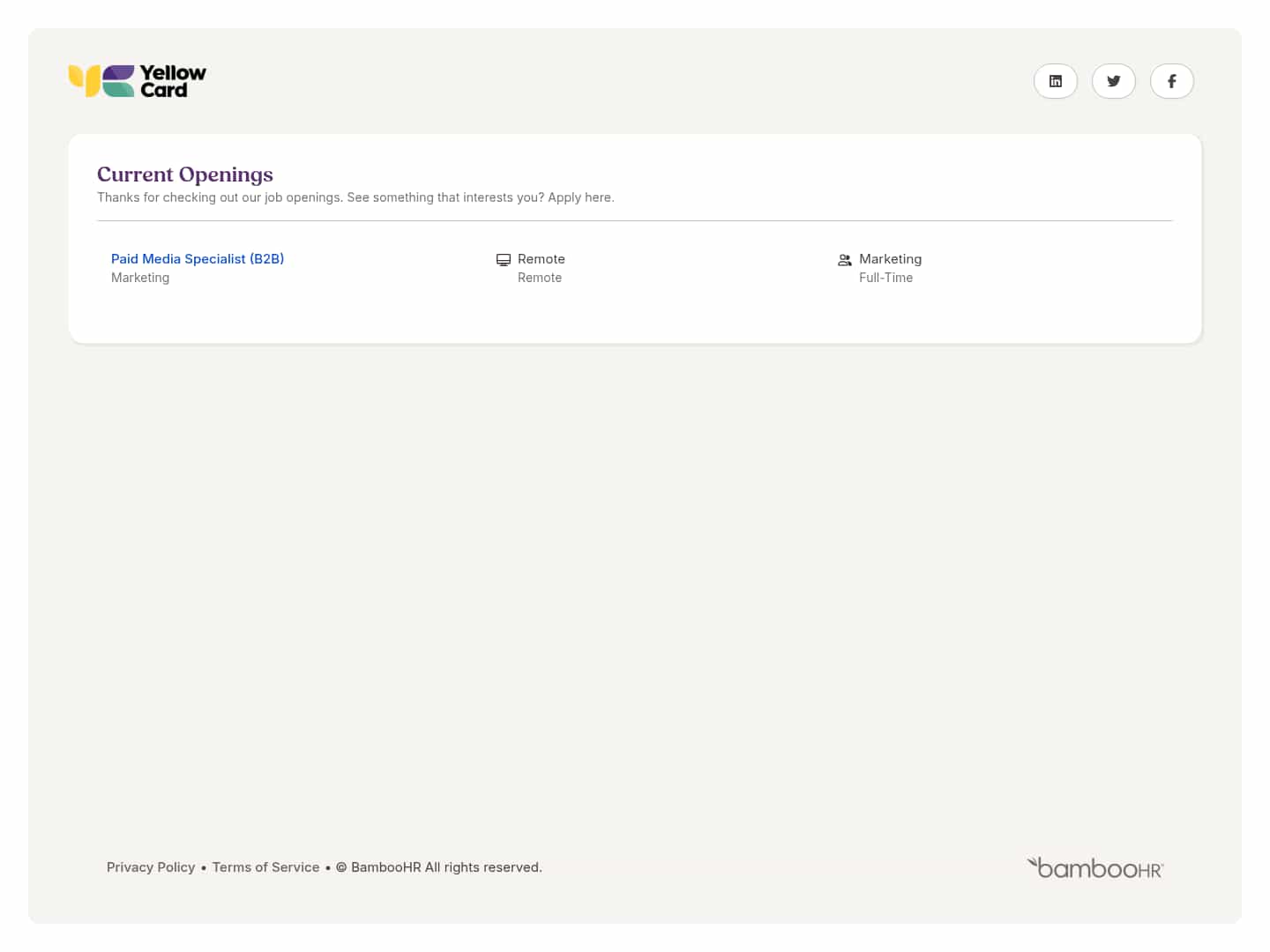Click the copyright symbol before BambooHR text
Screen dimensions: 1270x952
(341, 867)
